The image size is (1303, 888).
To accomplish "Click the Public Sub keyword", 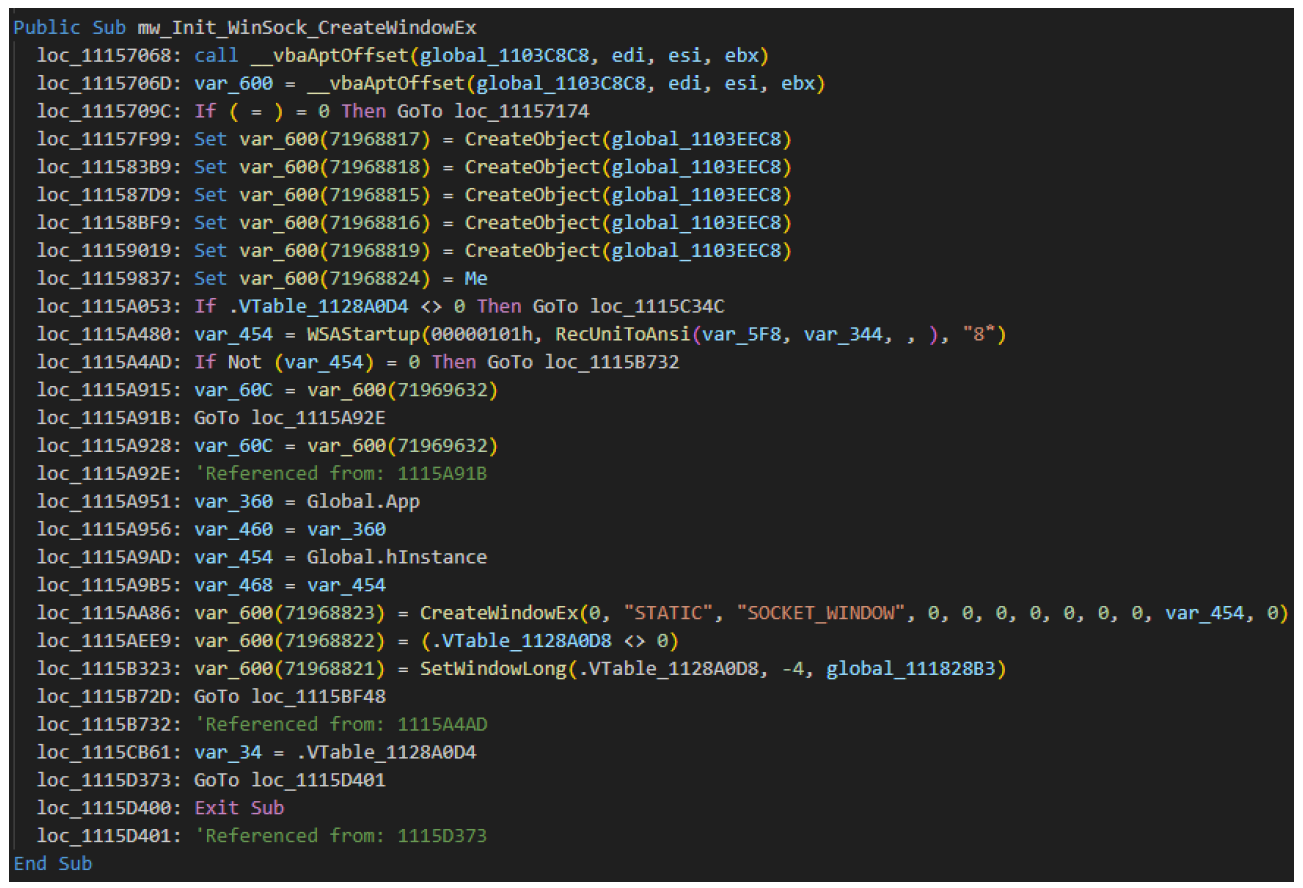I will pos(70,26).
